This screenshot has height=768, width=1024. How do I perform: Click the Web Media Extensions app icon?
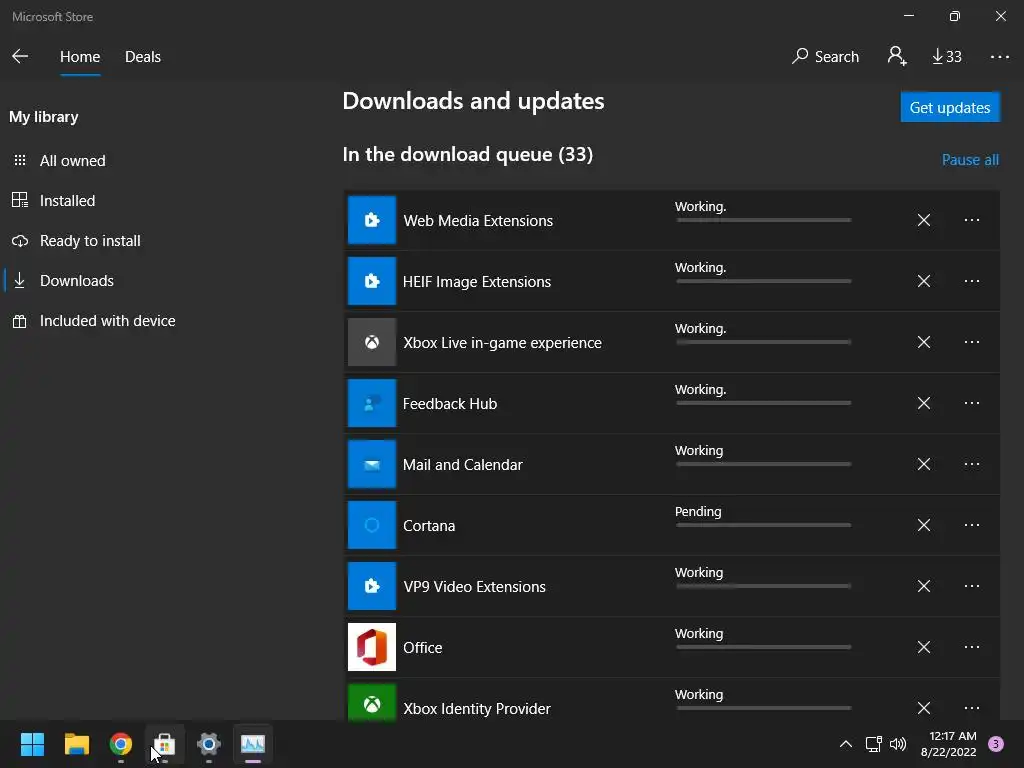tap(372, 220)
